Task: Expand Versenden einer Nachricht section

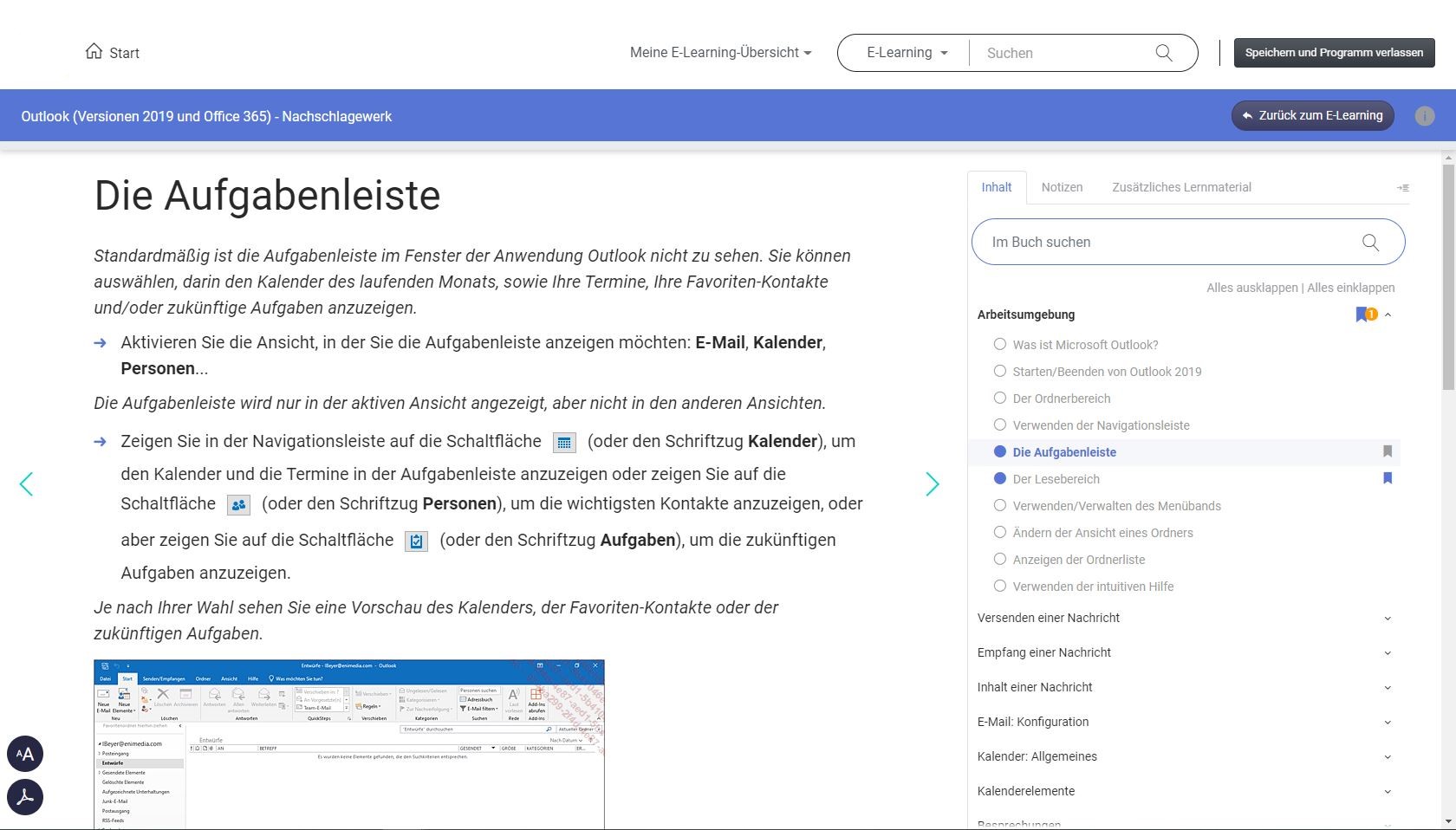Action: click(1388, 619)
